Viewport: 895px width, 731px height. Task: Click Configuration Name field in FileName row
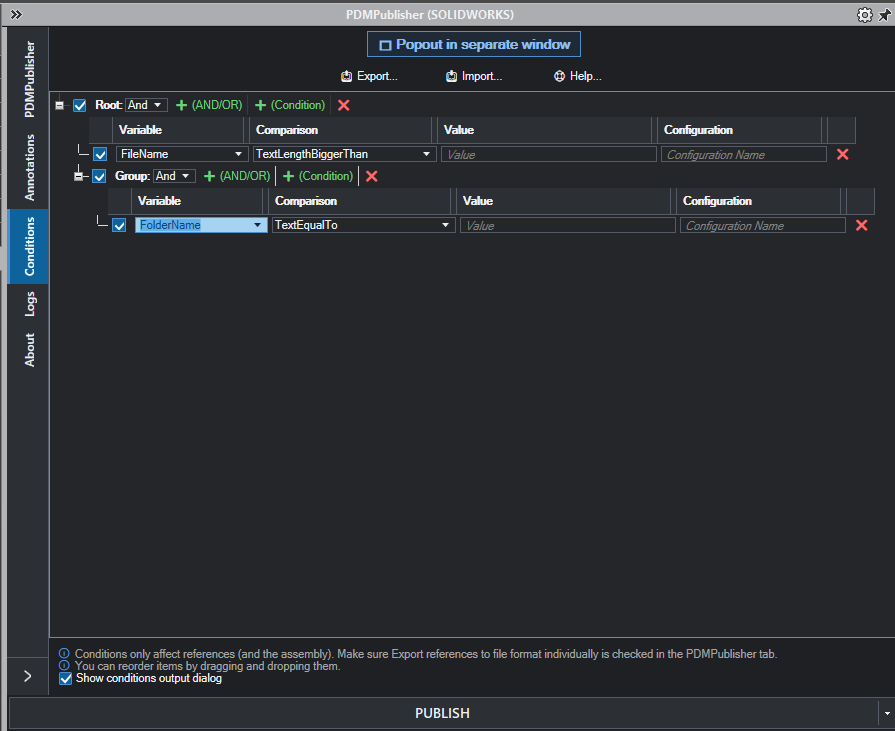[744, 155]
